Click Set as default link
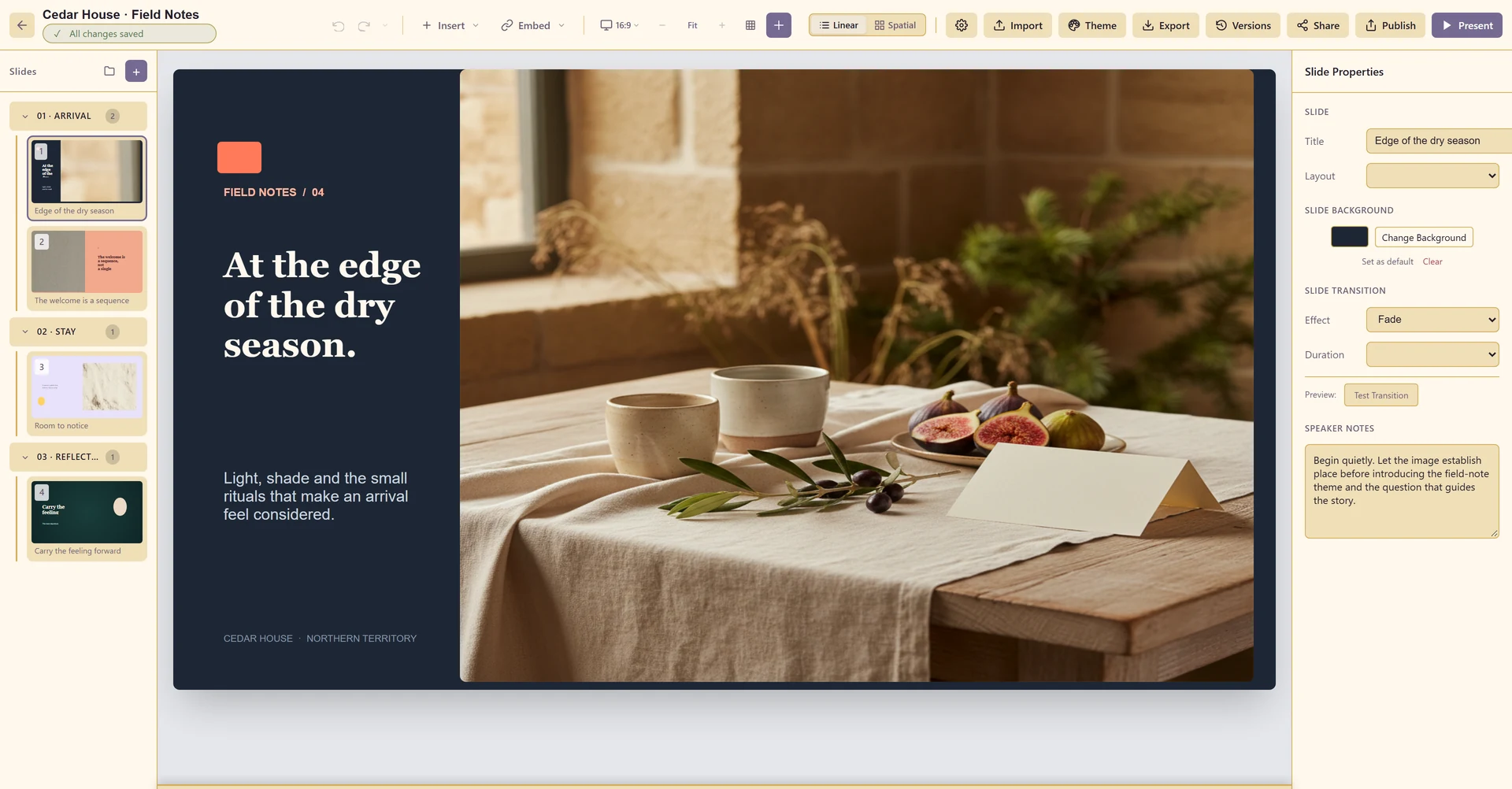 point(1388,261)
